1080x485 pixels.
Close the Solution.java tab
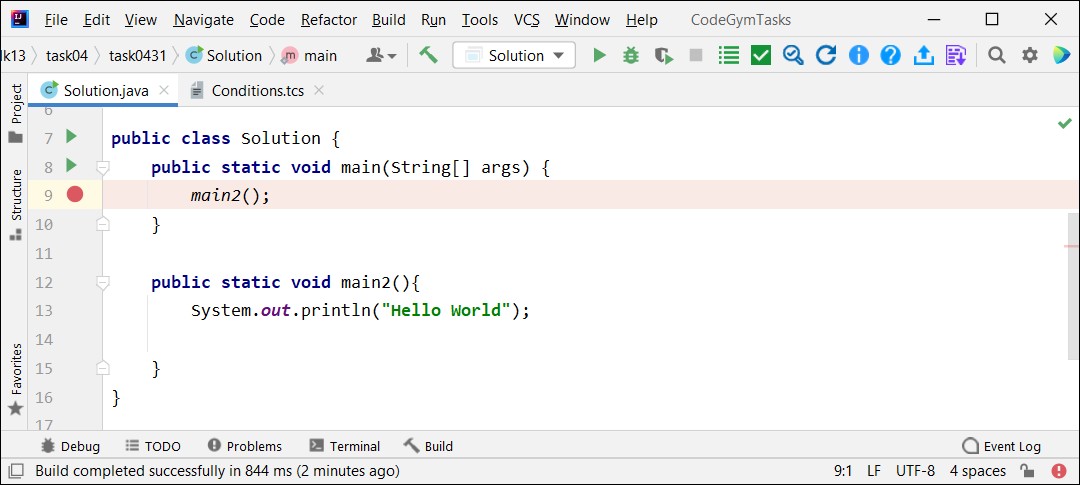[163, 90]
